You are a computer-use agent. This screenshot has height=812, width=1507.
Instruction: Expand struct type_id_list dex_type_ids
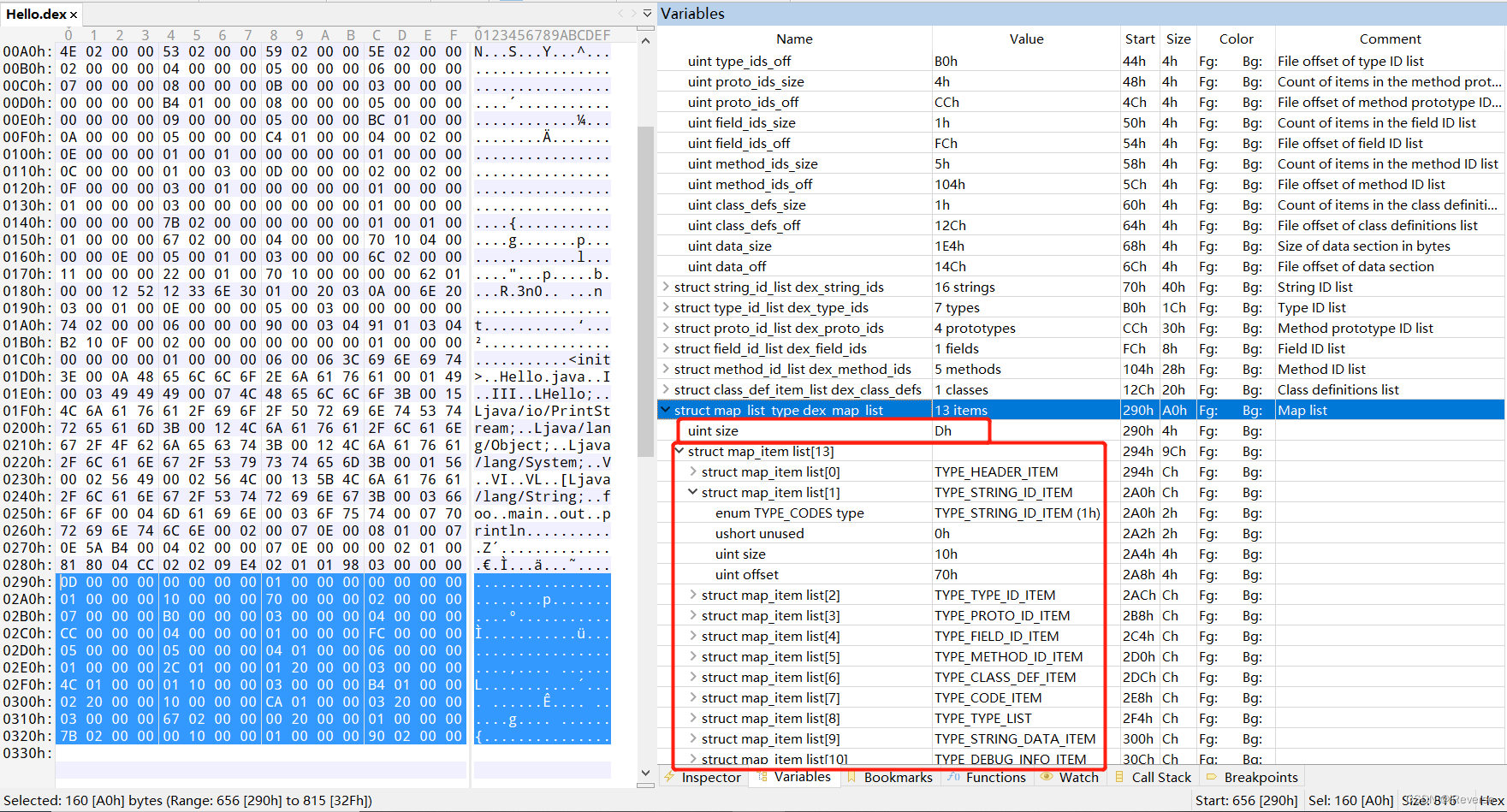(666, 307)
